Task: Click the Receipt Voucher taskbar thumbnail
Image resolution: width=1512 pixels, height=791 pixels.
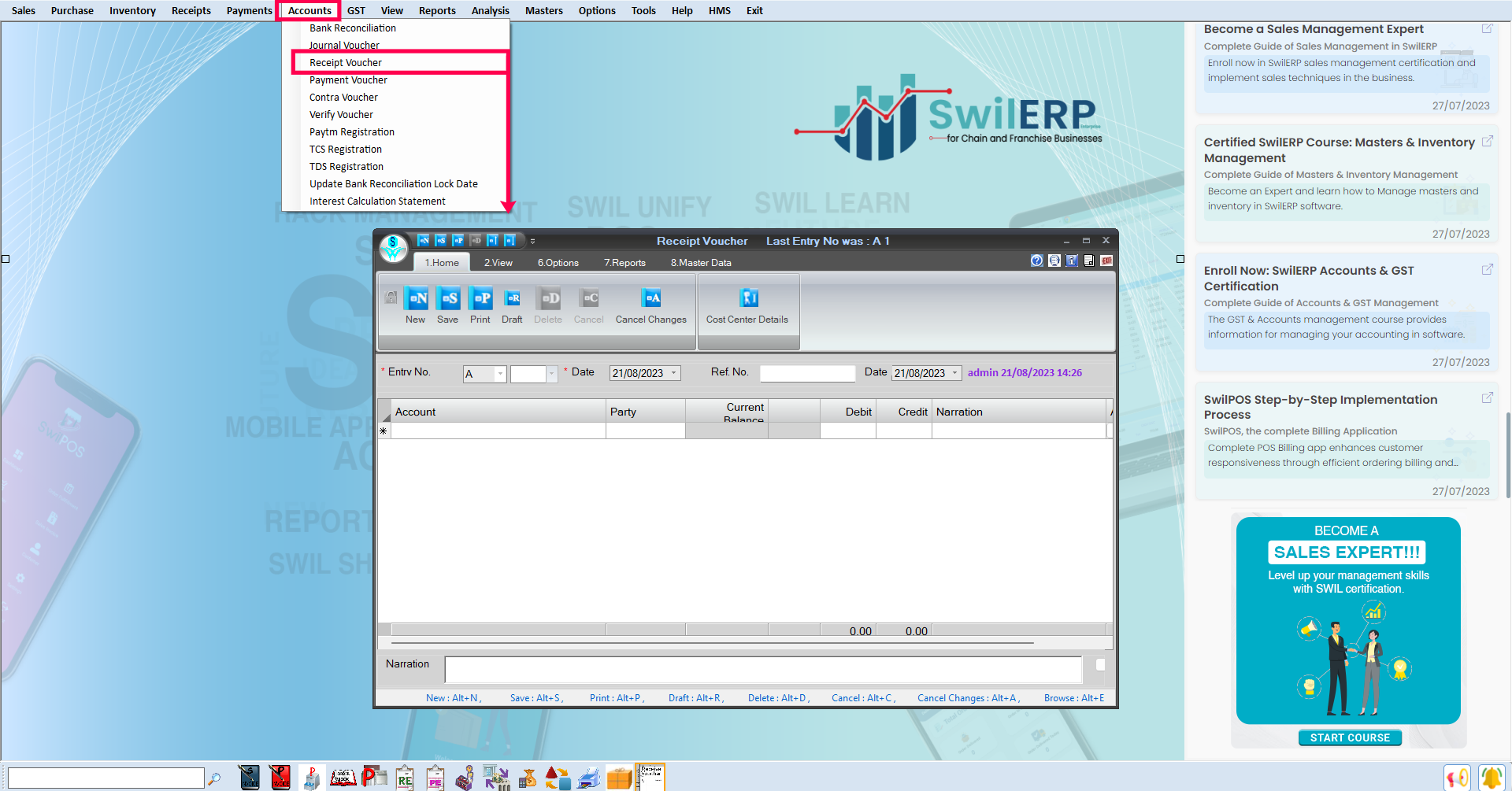Action: point(651,777)
